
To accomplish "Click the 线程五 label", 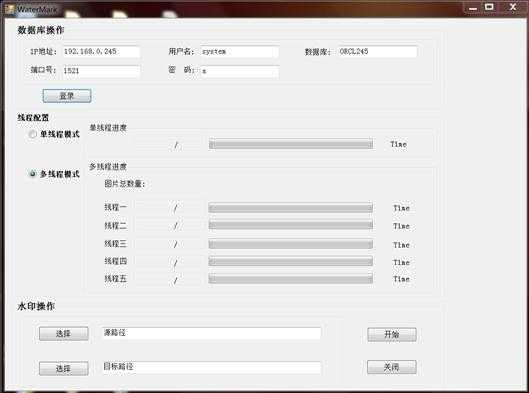I will 115,279.
